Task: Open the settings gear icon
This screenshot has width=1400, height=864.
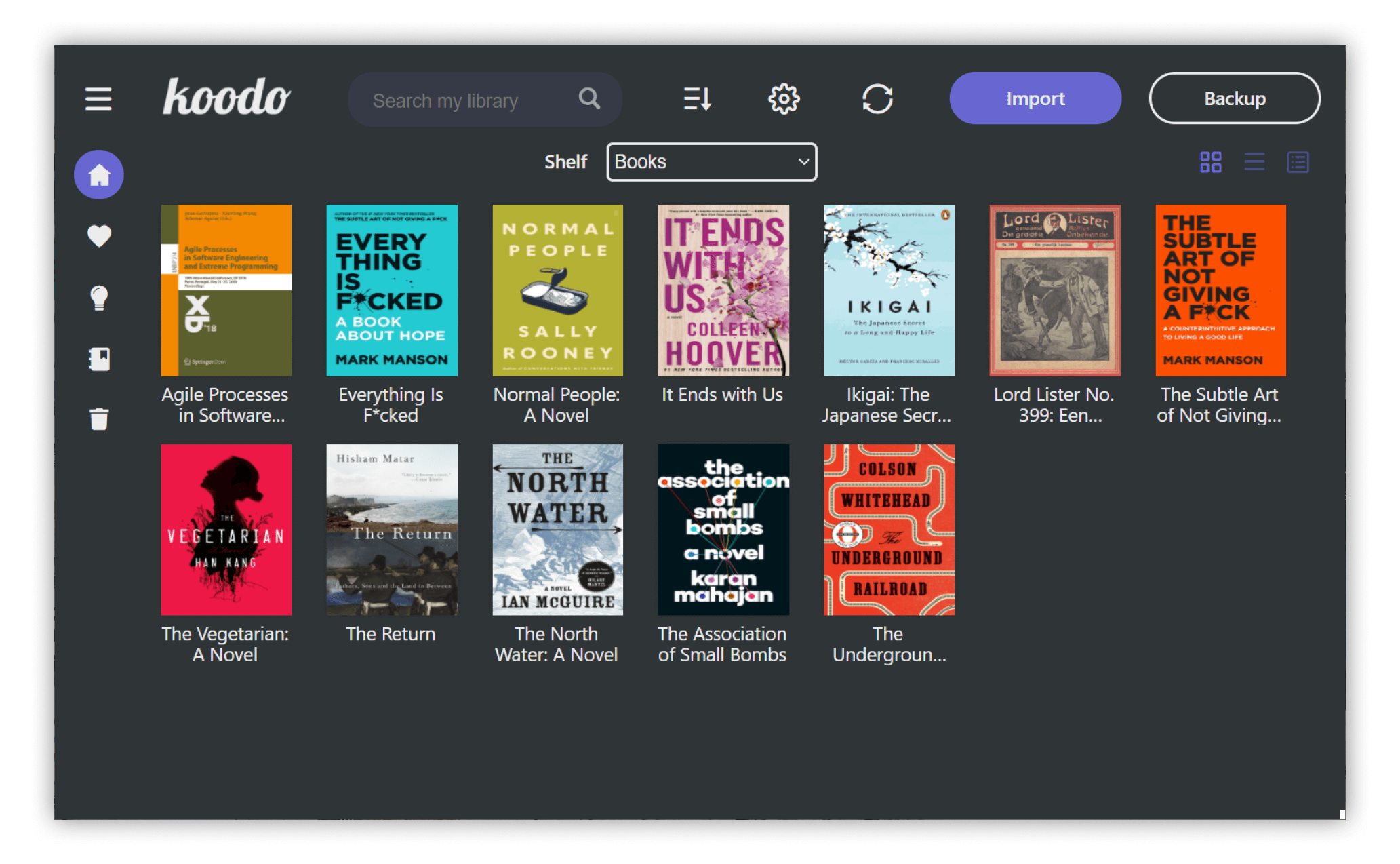Action: click(x=783, y=98)
